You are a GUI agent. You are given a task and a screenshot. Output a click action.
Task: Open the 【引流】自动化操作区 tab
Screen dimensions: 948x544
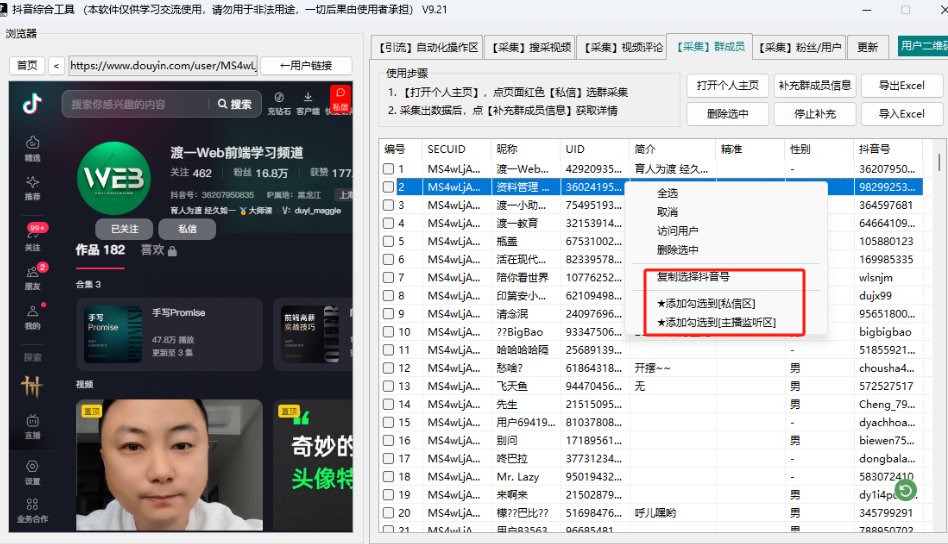coord(428,47)
